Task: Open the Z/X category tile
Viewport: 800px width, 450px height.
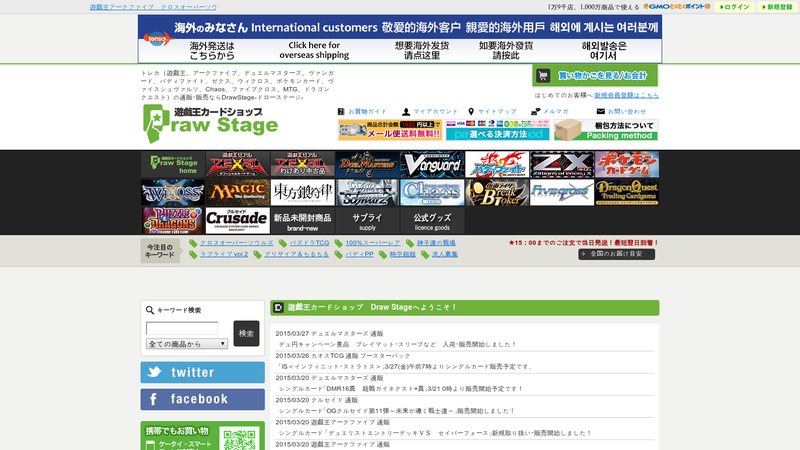Action: pos(562,164)
